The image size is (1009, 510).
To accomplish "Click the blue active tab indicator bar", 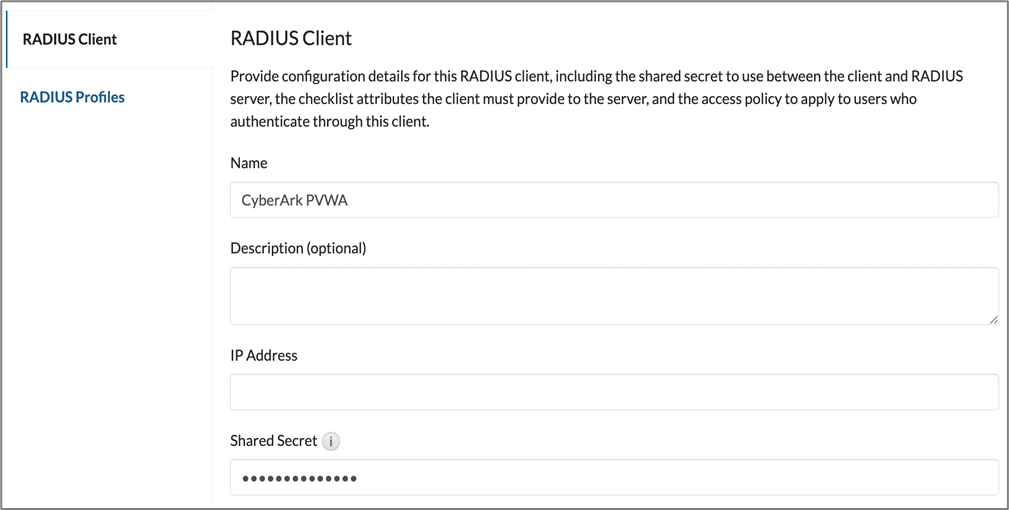I will (x=7, y=39).
